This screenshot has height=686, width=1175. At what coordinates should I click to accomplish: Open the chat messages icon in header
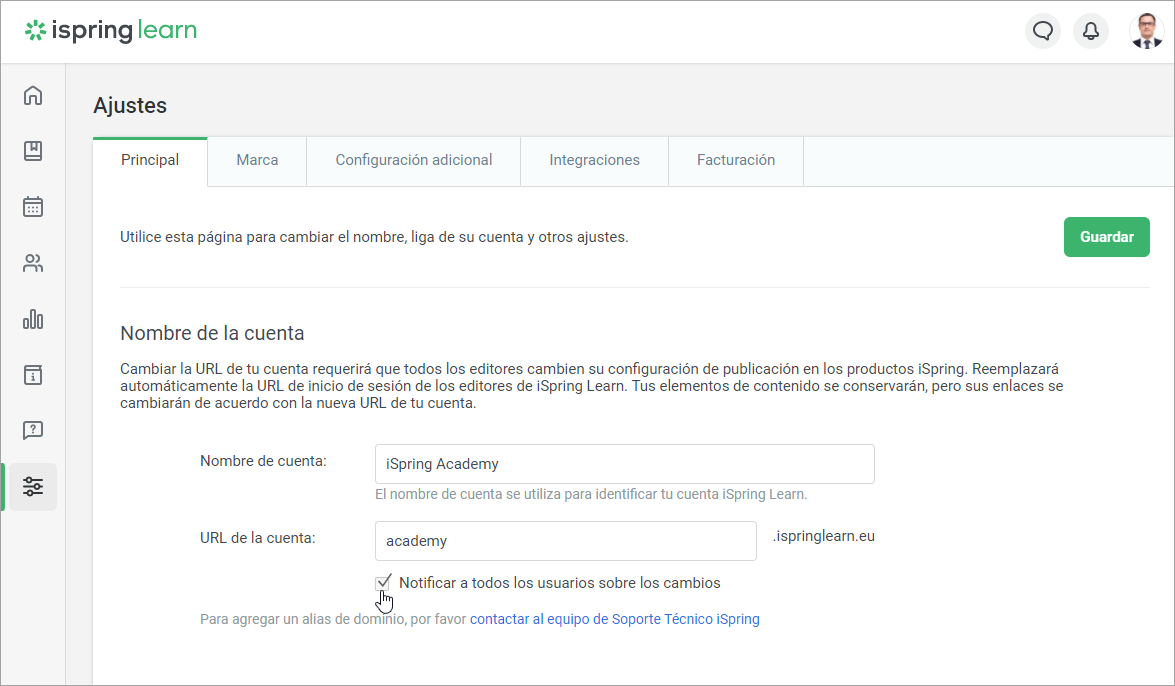tap(1043, 31)
